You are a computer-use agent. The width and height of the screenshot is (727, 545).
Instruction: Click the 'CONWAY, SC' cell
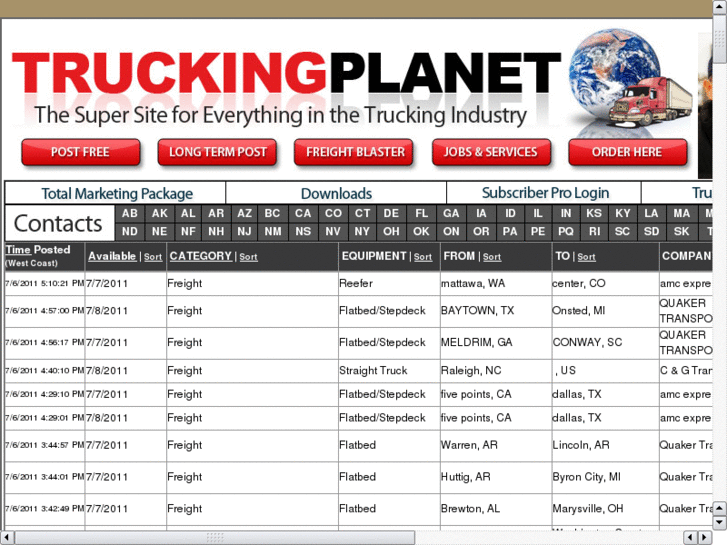pyautogui.click(x=605, y=343)
